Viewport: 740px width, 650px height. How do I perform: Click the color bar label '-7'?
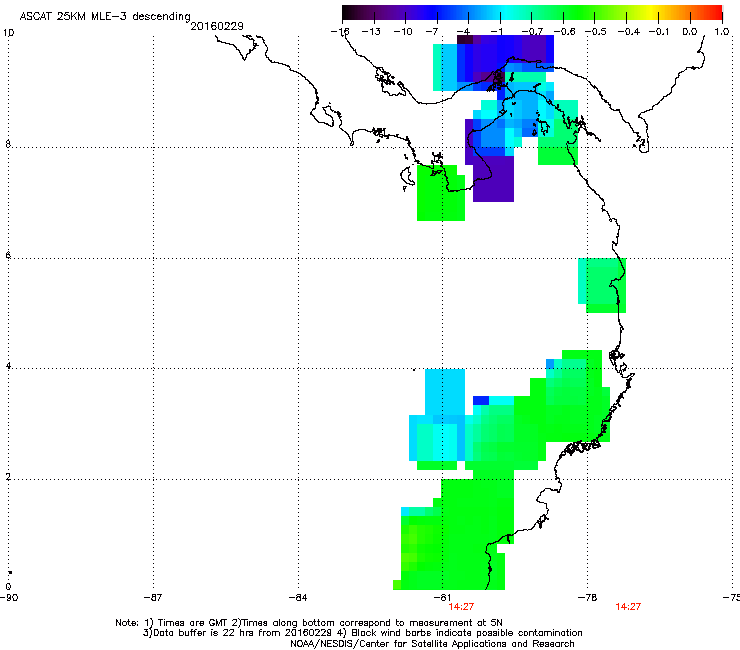pos(432,32)
